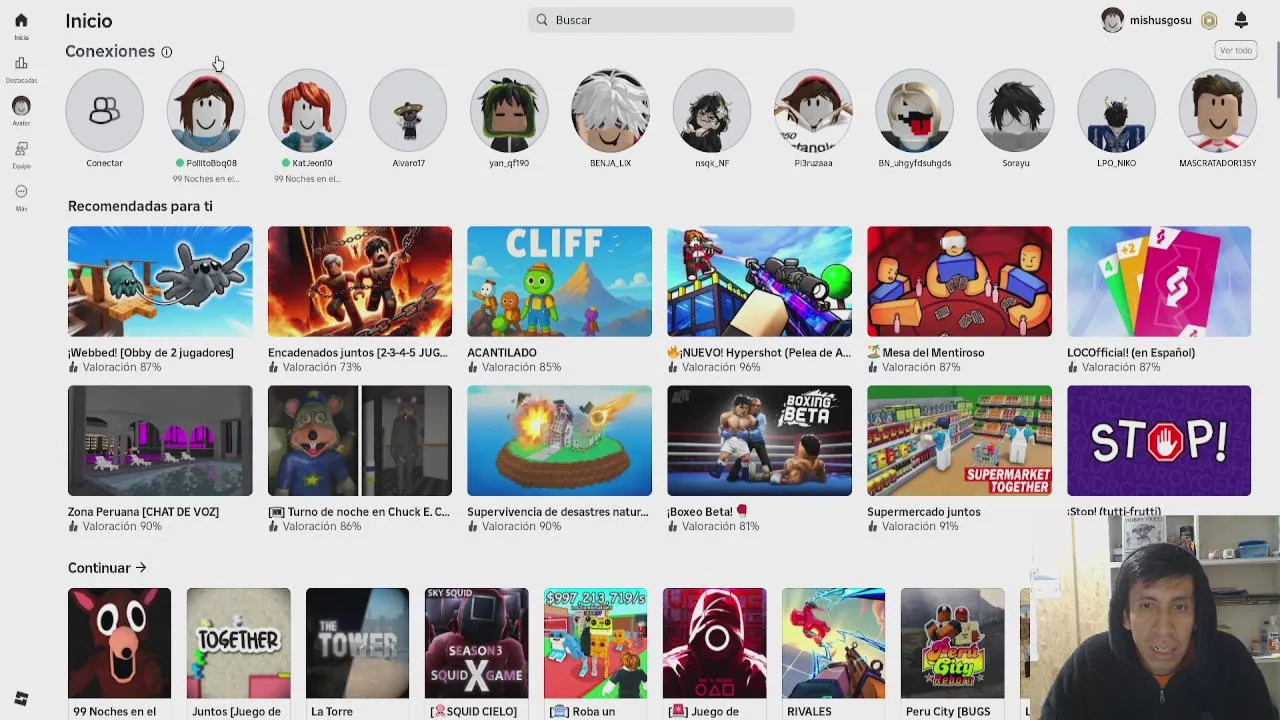Screen dimensions: 1280x720
Task: Continue Roba un game thumbnail
Action: (x=595, y=643)
